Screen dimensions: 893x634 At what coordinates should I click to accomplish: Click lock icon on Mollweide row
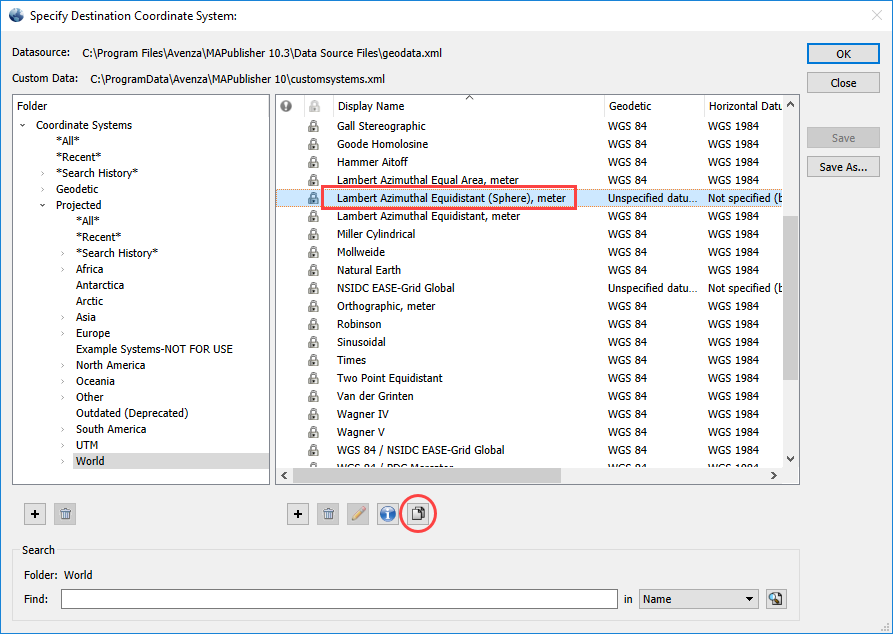313,252
